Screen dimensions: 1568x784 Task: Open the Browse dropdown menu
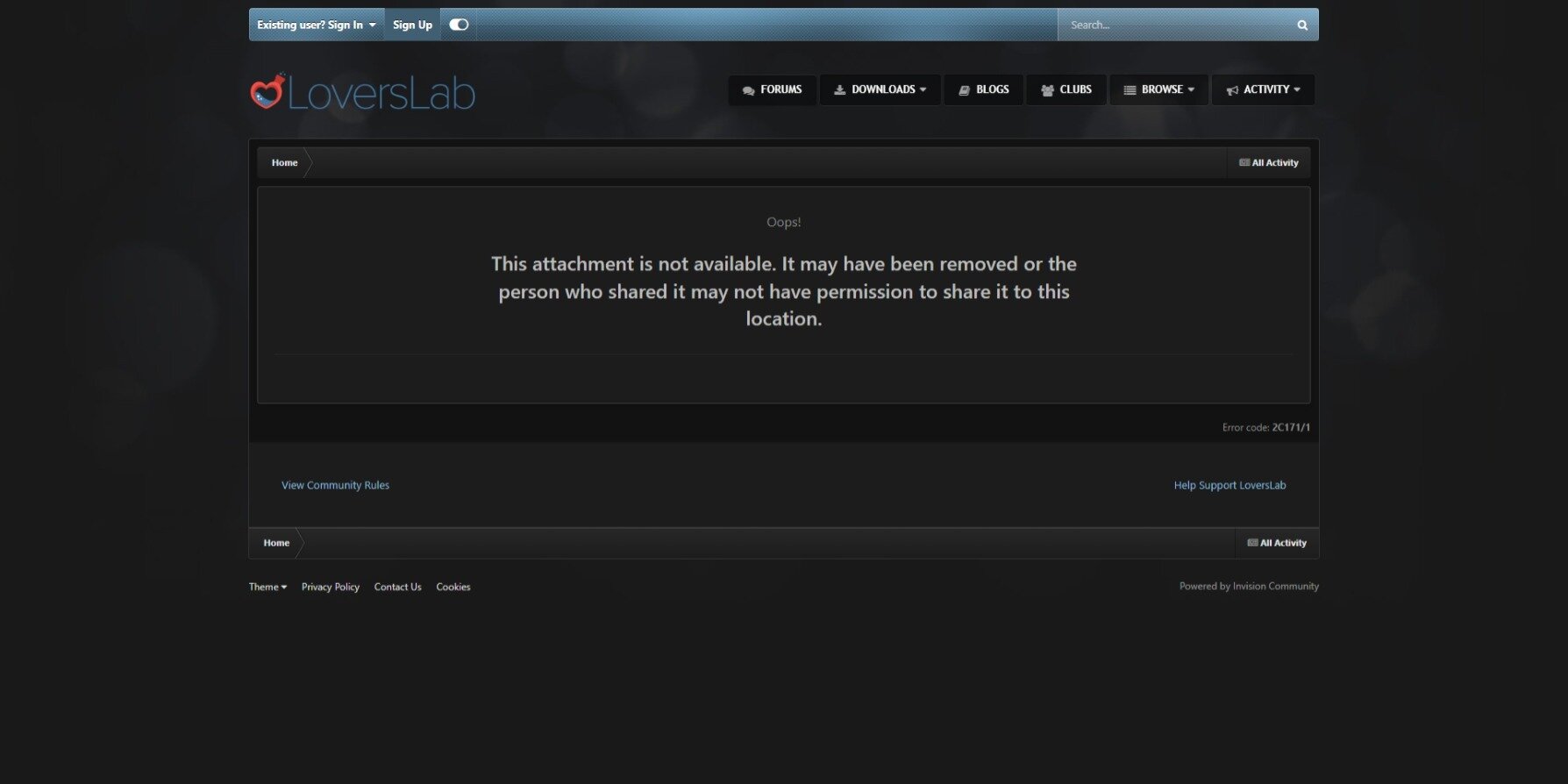tap(1158, 89)
